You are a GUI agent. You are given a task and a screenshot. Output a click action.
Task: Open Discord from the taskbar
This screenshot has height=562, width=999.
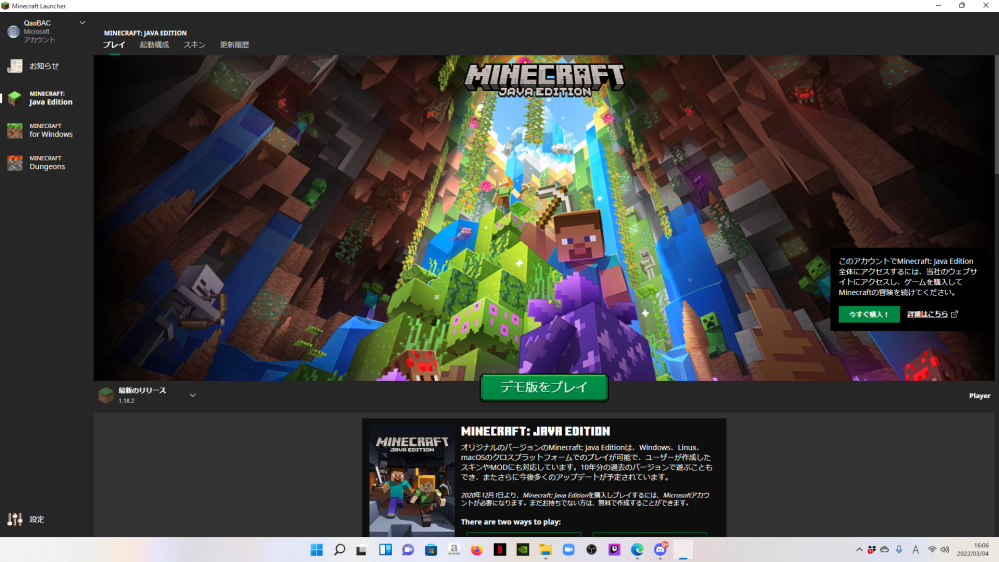click(660, 550)
